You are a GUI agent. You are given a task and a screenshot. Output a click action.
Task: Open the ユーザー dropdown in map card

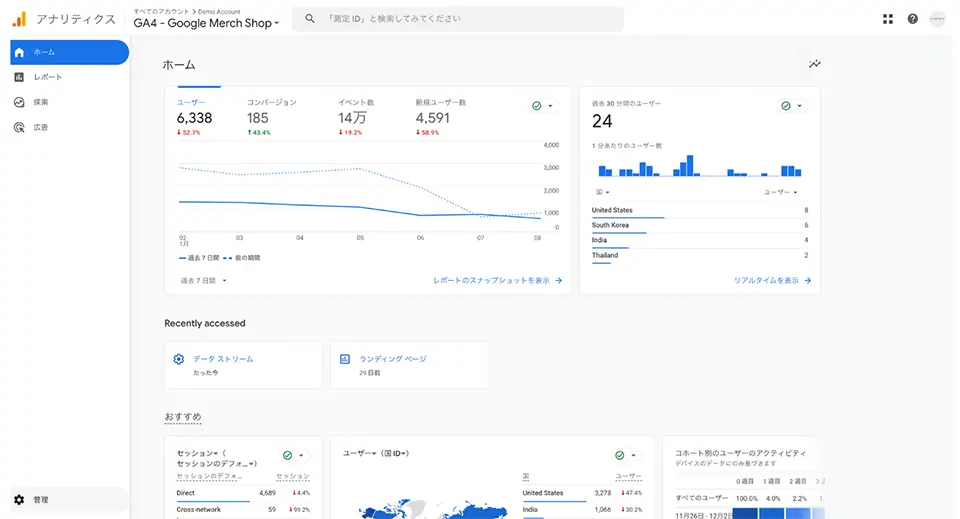[x=359, y=454]
